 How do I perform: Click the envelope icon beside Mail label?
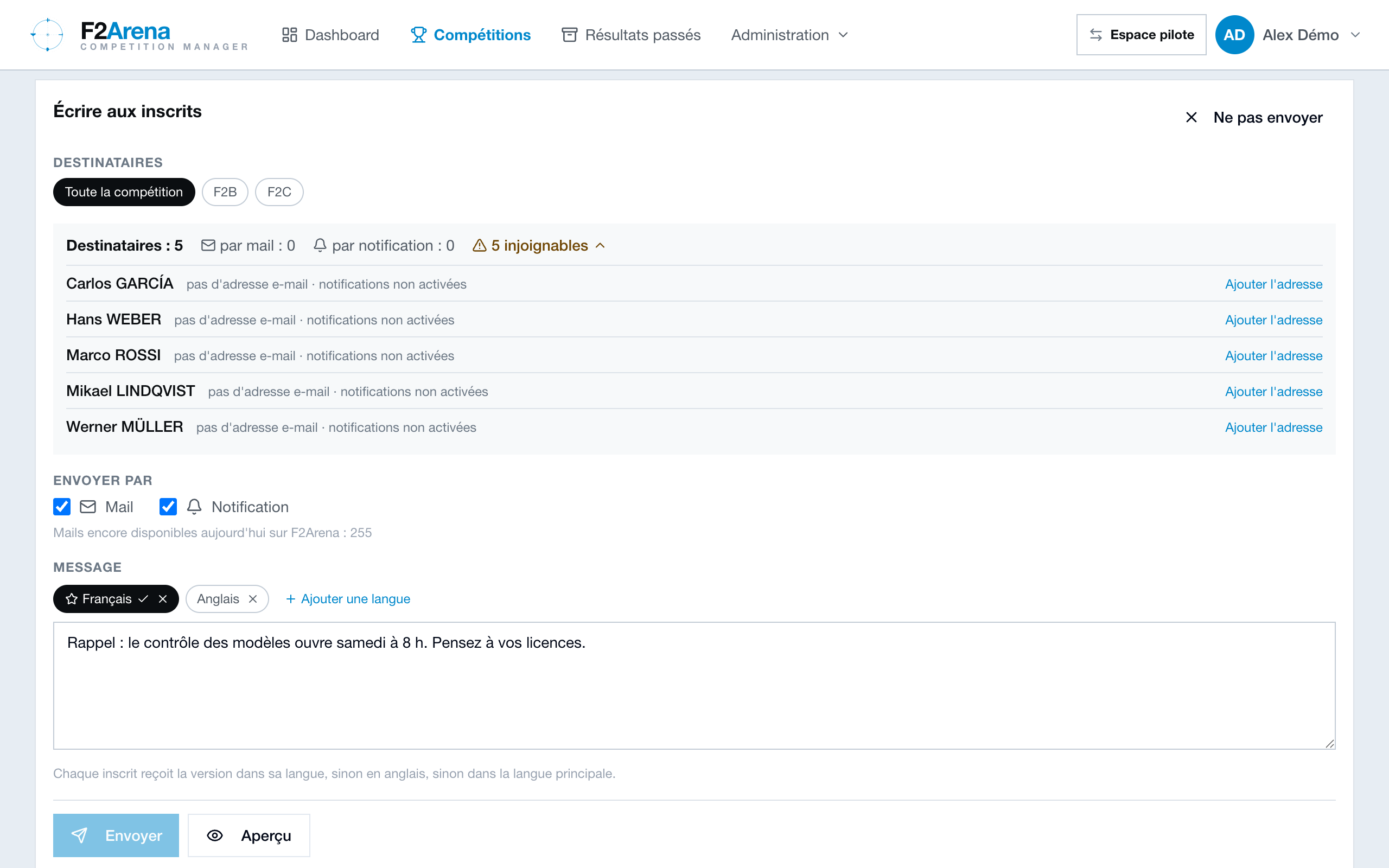pyautogui.click(x=88, y=506)
